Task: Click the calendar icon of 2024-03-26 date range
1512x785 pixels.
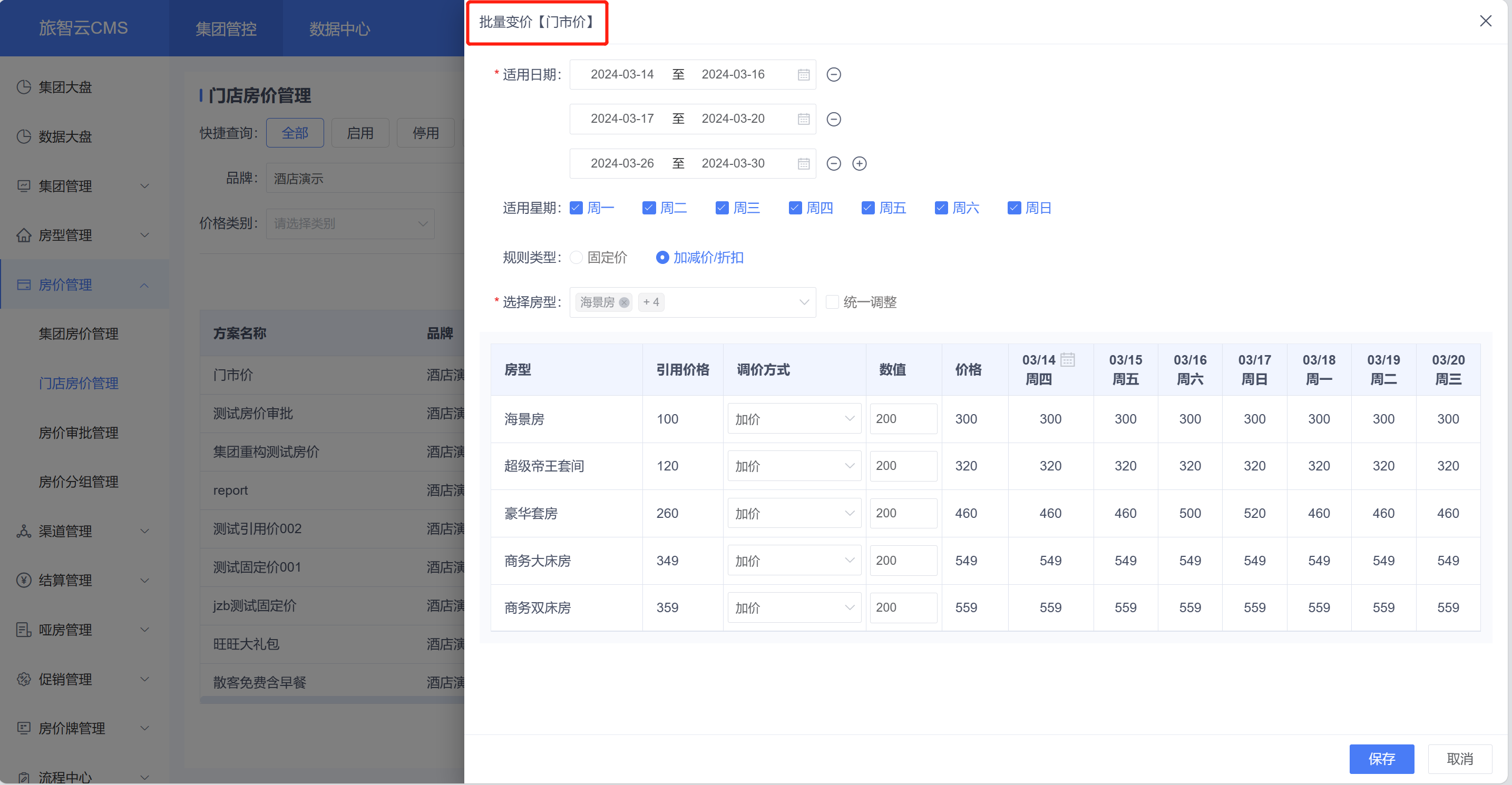Action: coord(804,164)
